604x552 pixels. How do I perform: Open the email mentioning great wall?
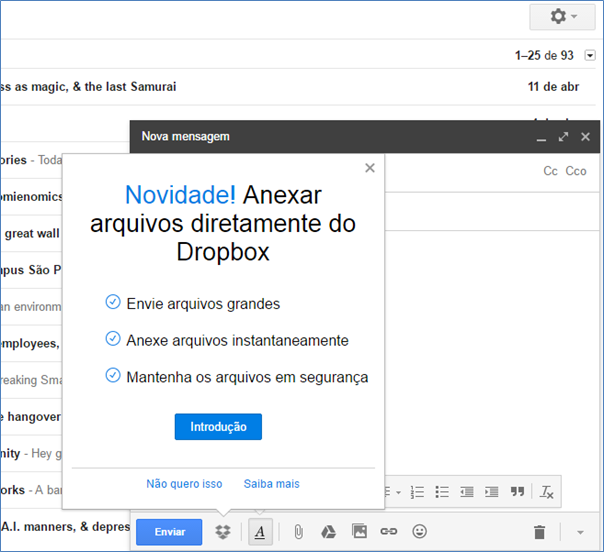(31, 233)
